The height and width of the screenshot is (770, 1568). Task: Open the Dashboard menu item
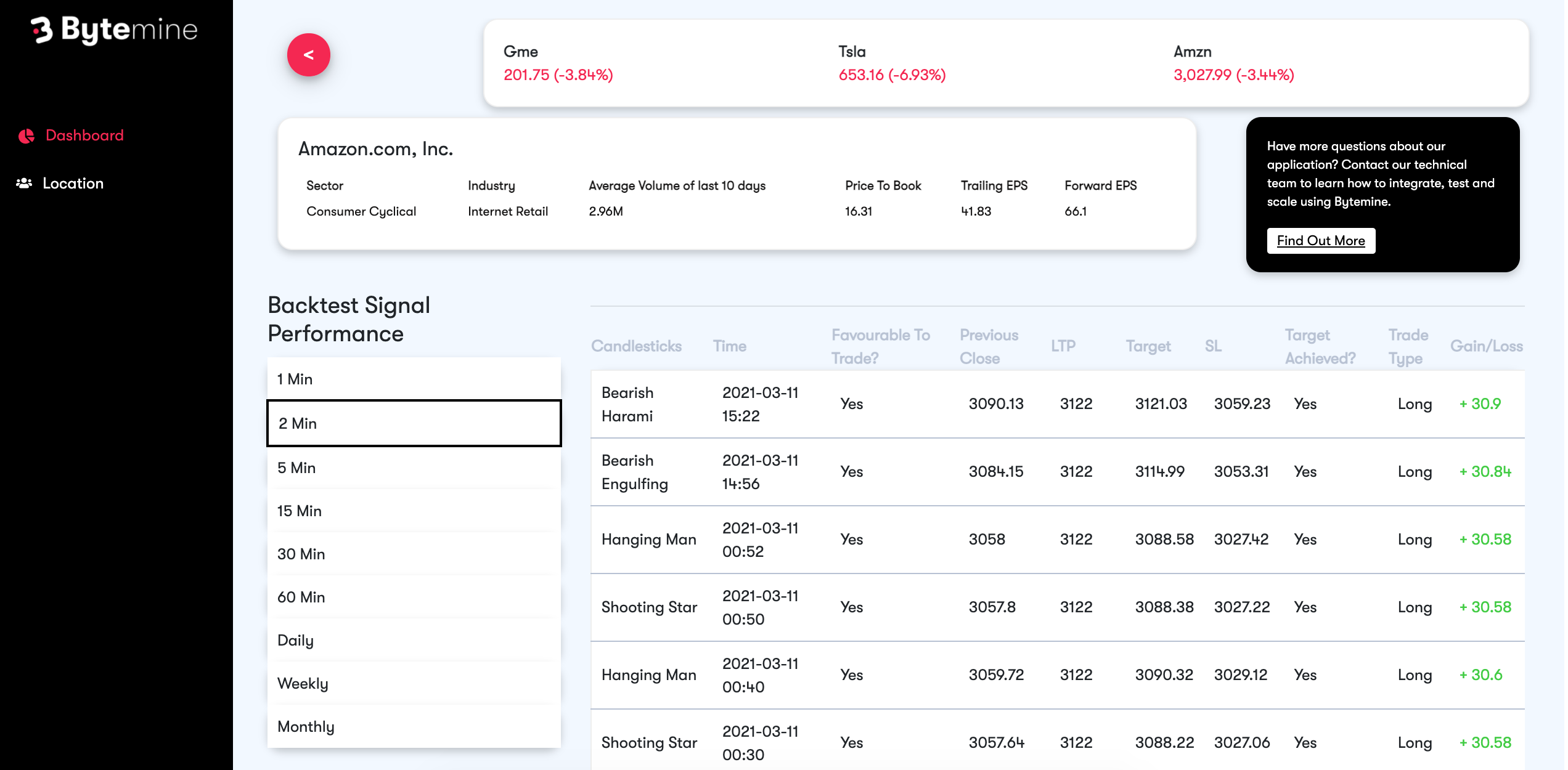[84, 136]
